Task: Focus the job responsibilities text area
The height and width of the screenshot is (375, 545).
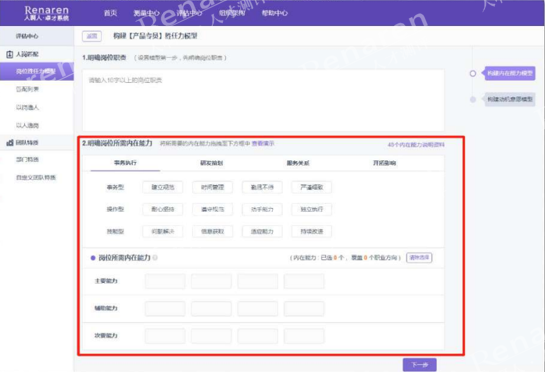Action: [x=263, y=100]
